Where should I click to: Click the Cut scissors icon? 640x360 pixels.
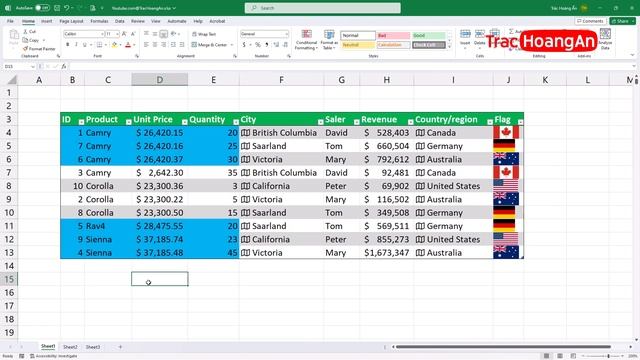click(26, 31)
